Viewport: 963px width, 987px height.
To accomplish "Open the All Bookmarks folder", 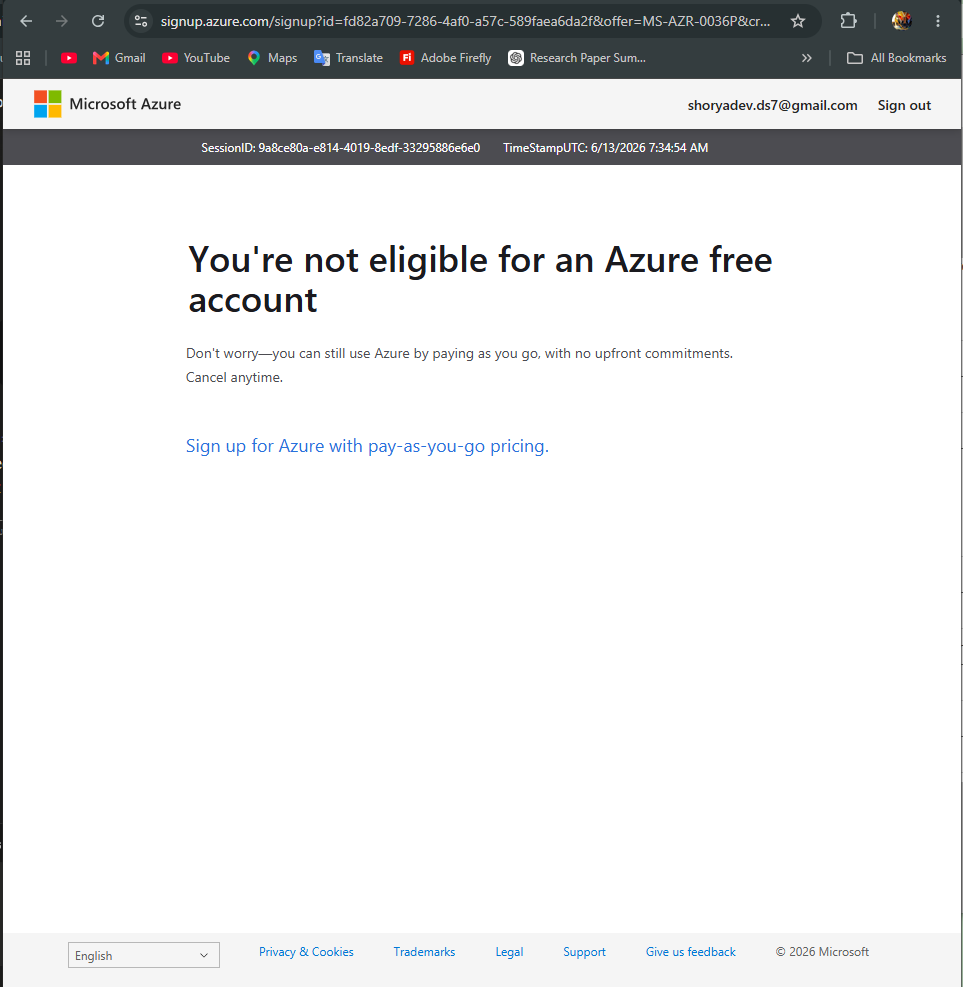I will (x=896, y=58).
